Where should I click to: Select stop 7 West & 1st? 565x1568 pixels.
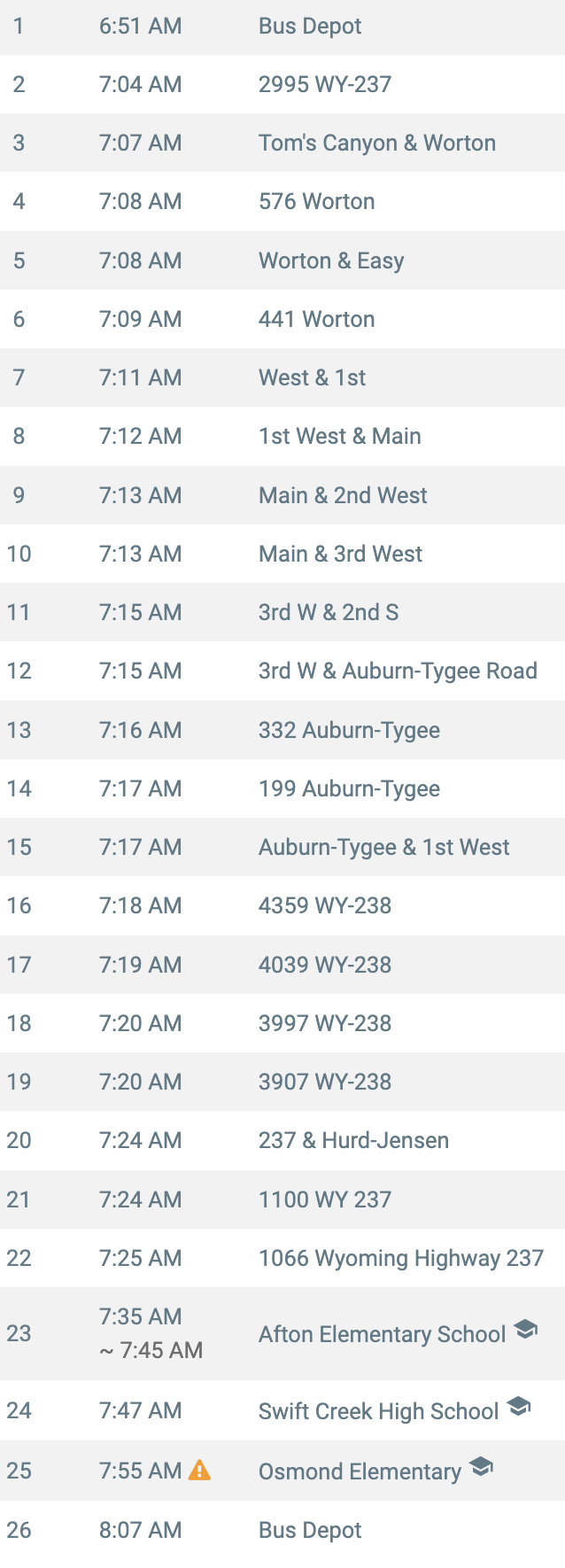(282, 377)
